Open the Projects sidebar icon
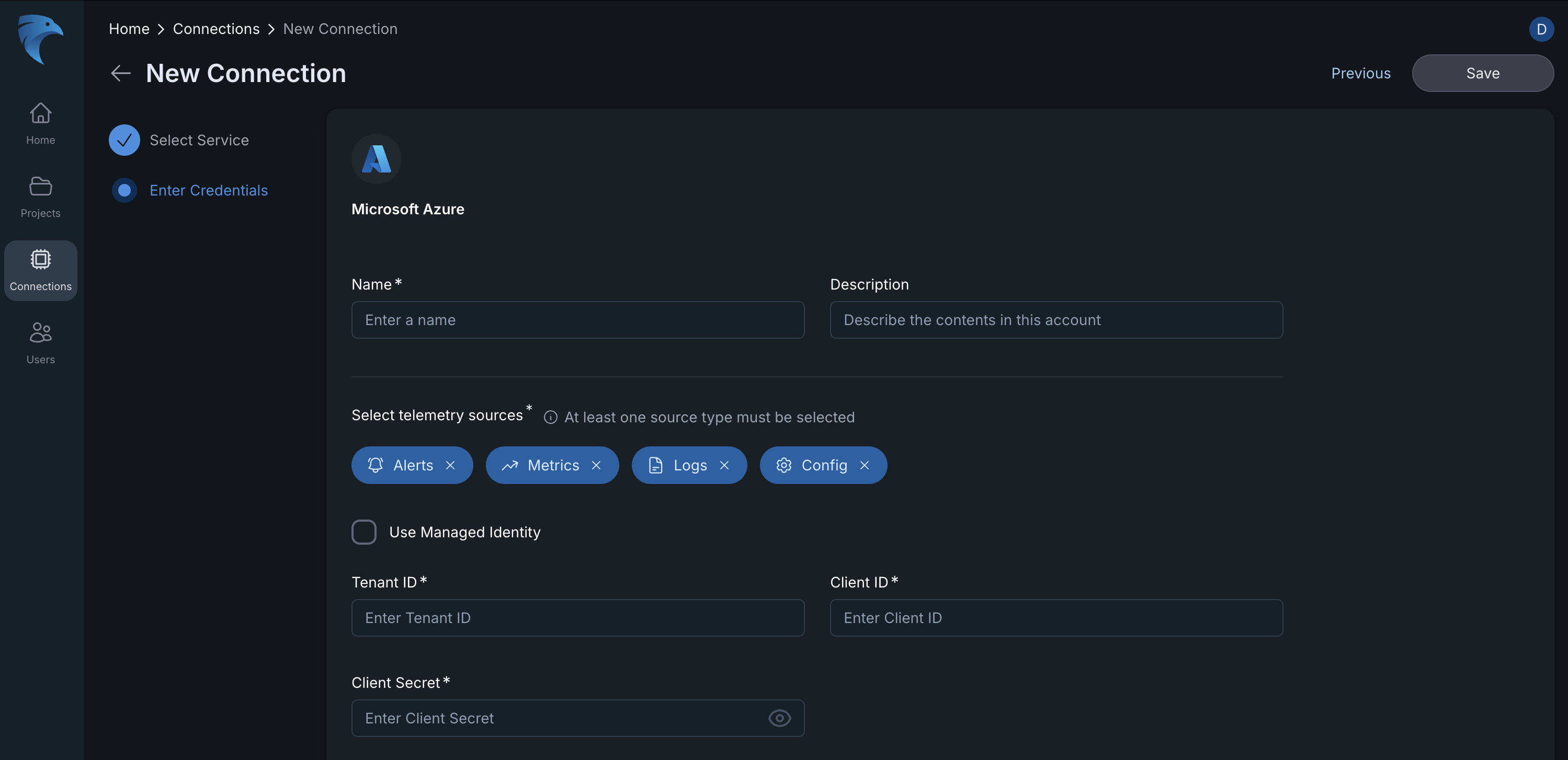Screen dimensions: 1568x760 (x=40, y=187)
